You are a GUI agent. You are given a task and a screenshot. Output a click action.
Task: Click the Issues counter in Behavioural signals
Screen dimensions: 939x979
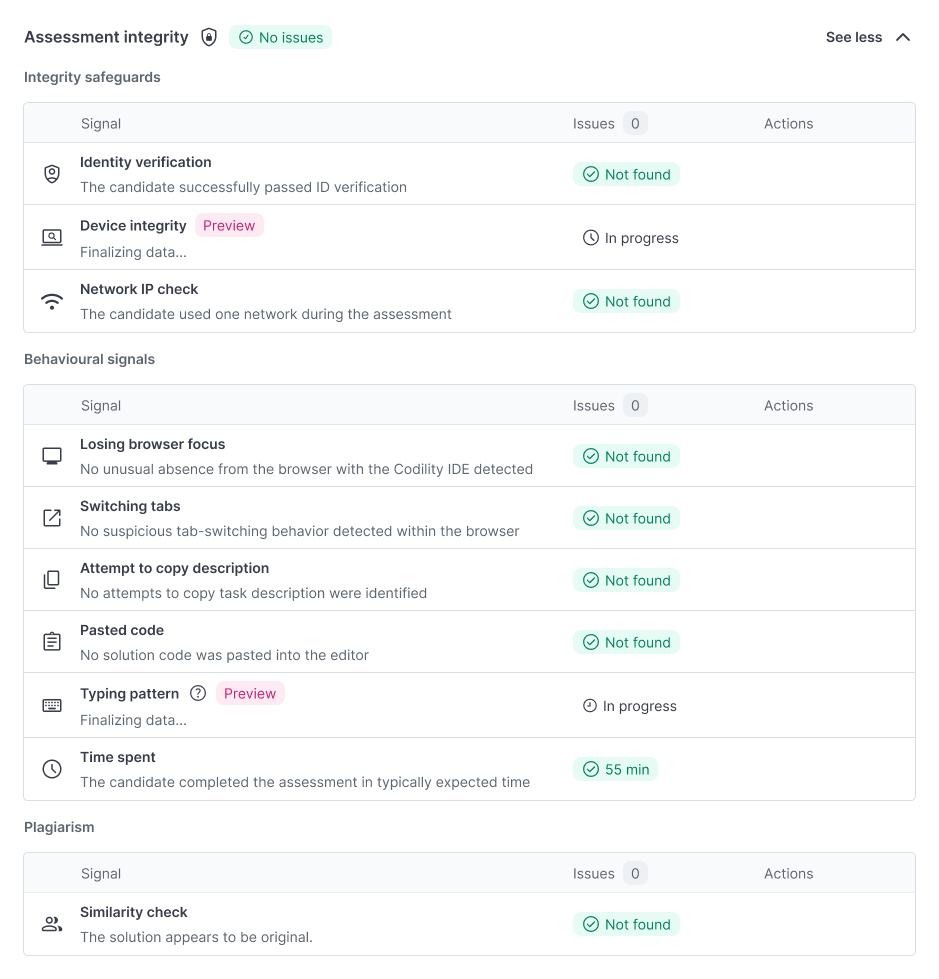pos(637,405)
